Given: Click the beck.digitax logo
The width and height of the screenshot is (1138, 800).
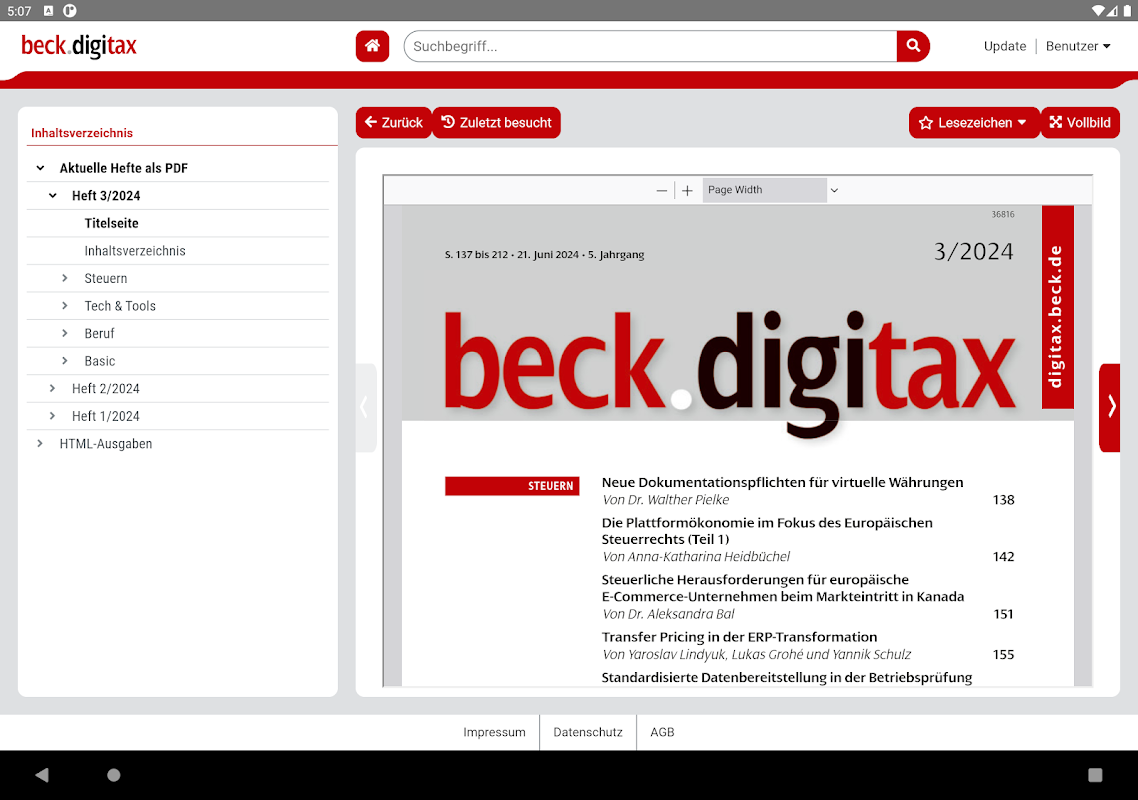Looking at the screenshot, I should click(x=78, y=46).
